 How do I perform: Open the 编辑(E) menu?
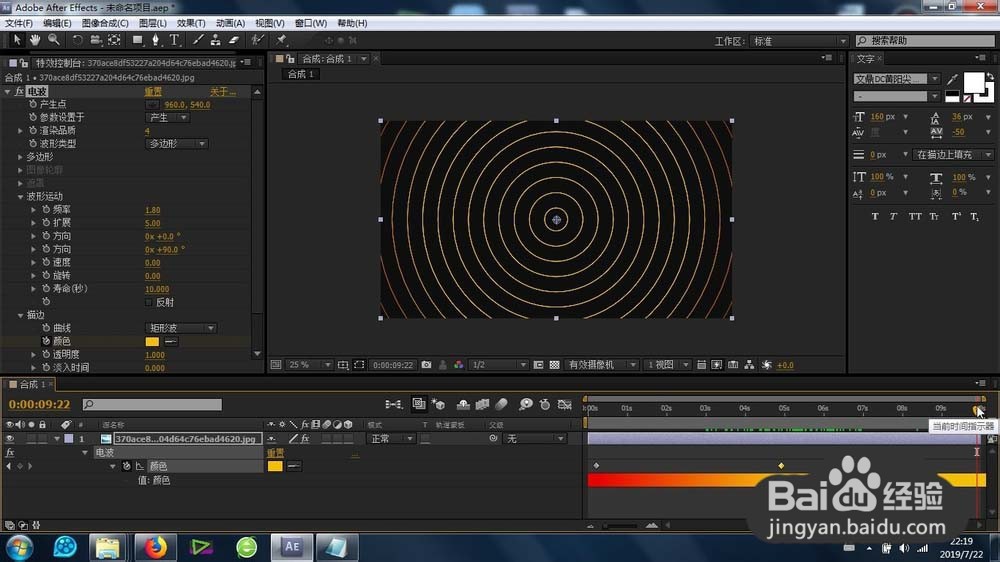click(x=57, y=23)
